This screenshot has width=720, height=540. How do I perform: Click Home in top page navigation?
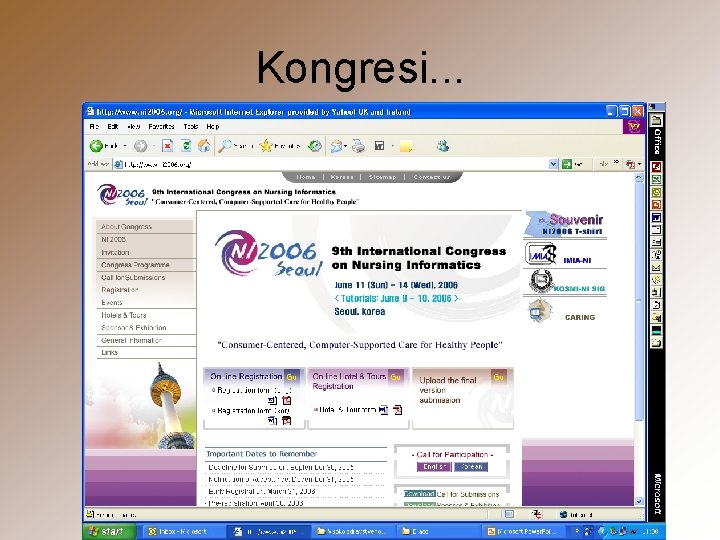[x=306, y=177]
